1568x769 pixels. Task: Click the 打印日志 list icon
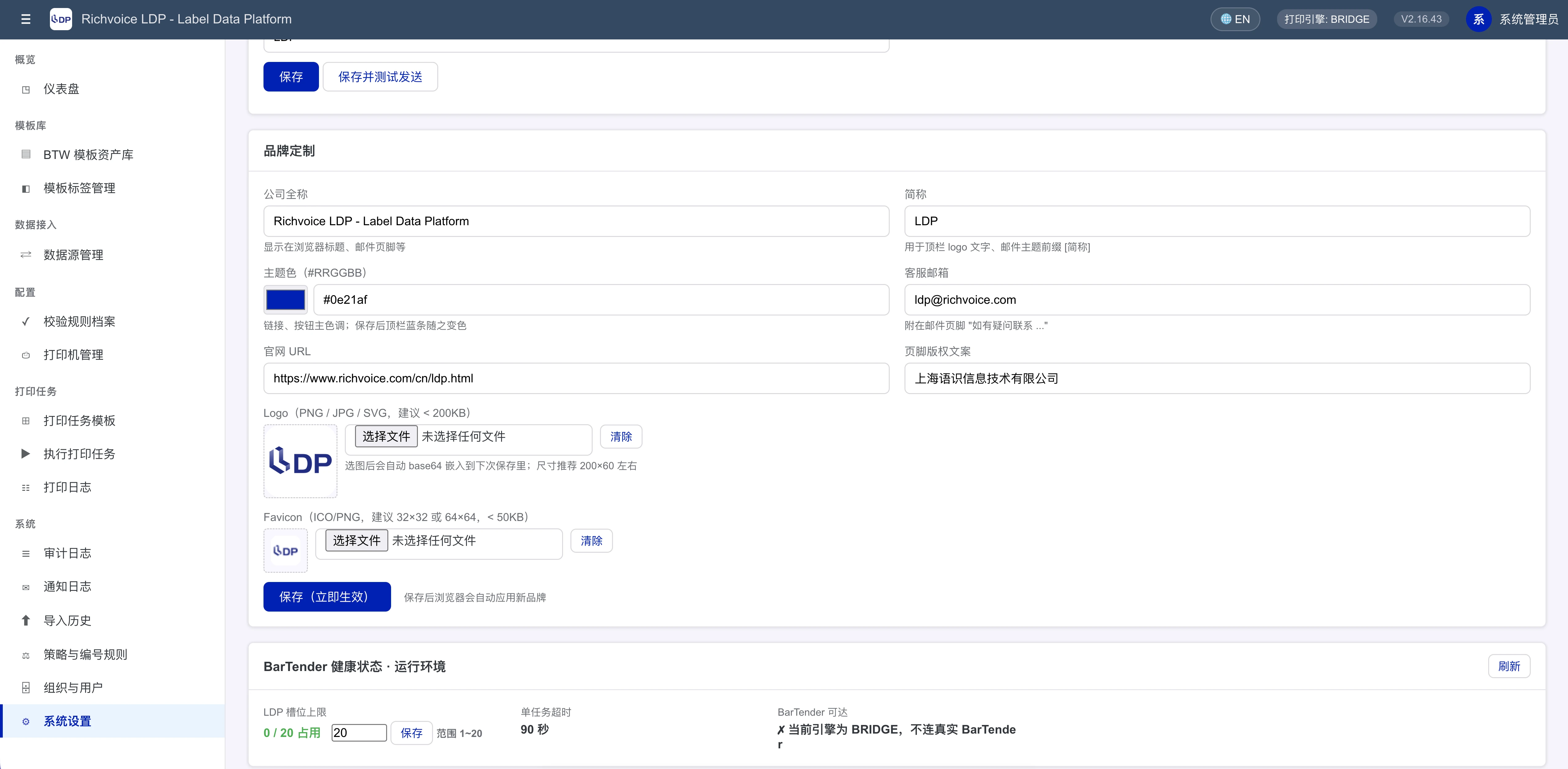[26, 488]
